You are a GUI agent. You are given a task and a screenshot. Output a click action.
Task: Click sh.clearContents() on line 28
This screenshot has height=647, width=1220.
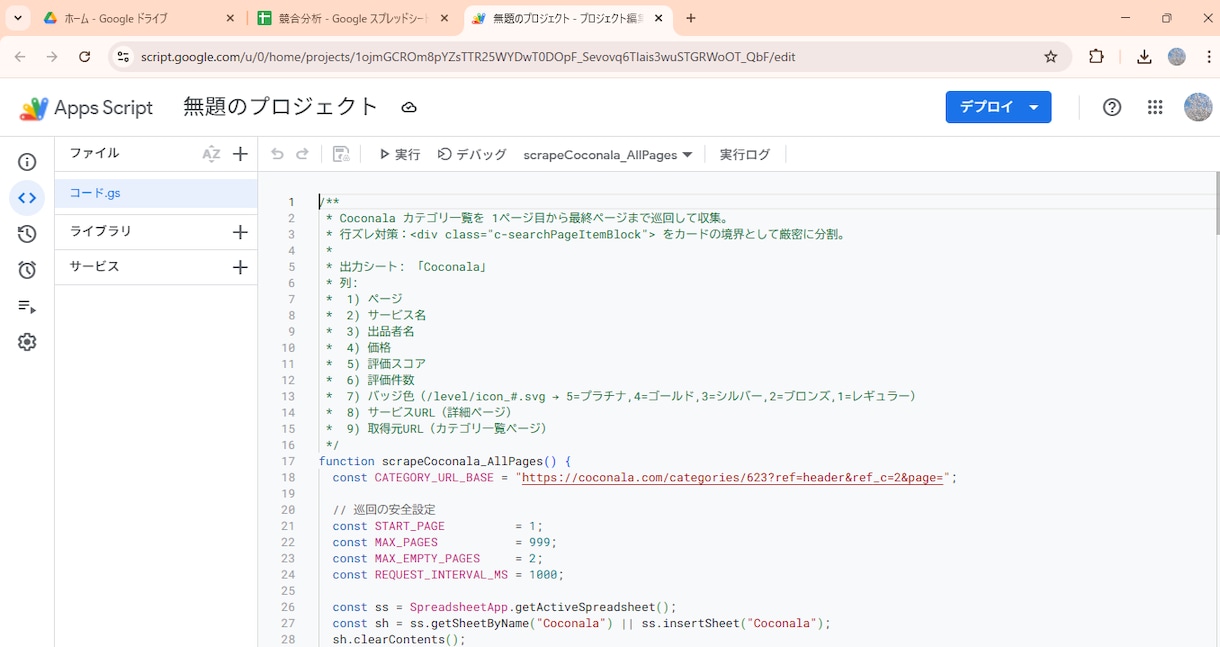click(x=399, y=640)
